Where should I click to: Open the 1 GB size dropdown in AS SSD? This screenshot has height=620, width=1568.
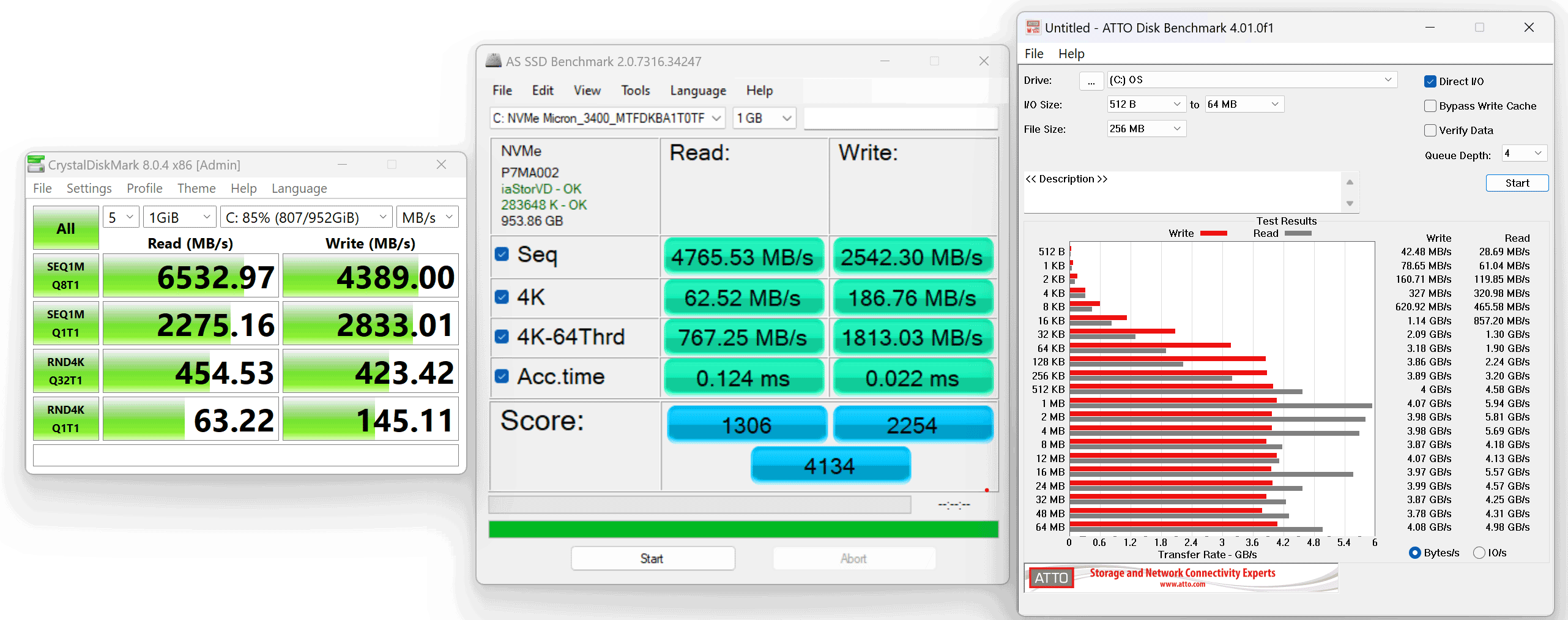click(765, 118)
